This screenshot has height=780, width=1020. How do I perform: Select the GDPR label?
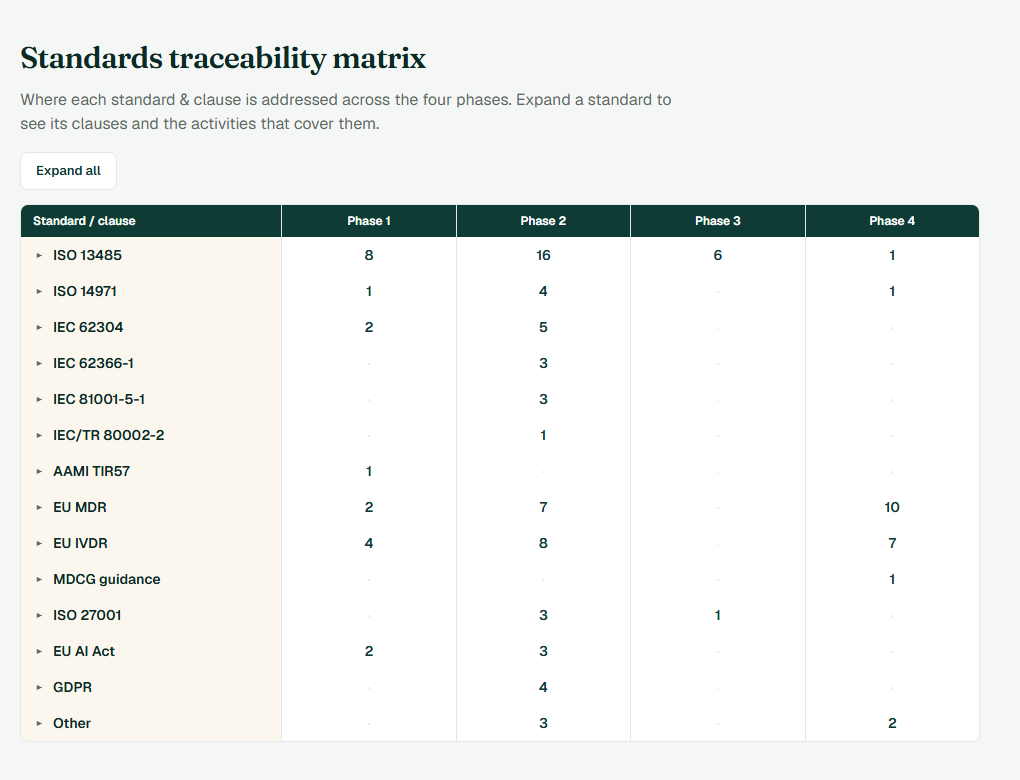coord(72,687)
